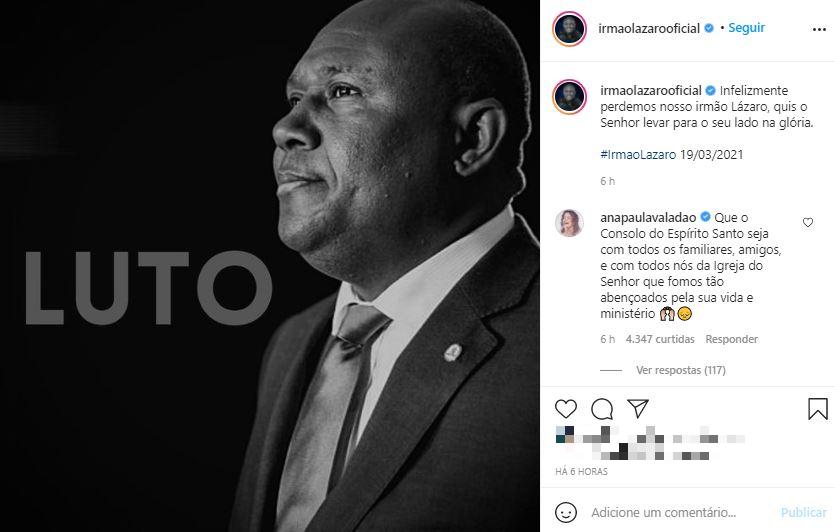
Task: Click the Seguir follow link
Action: tap(746, 28)
